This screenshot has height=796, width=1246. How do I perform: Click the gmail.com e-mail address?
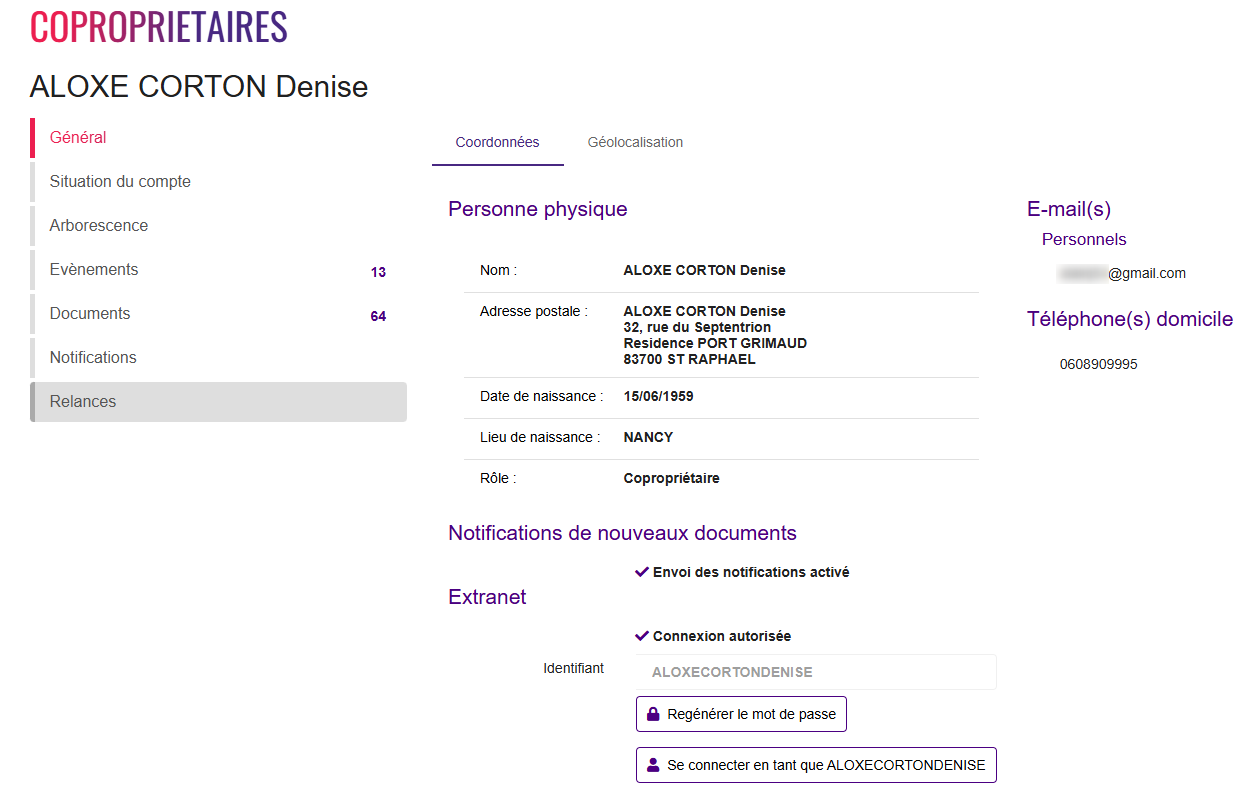click(x=1122, y=273)
